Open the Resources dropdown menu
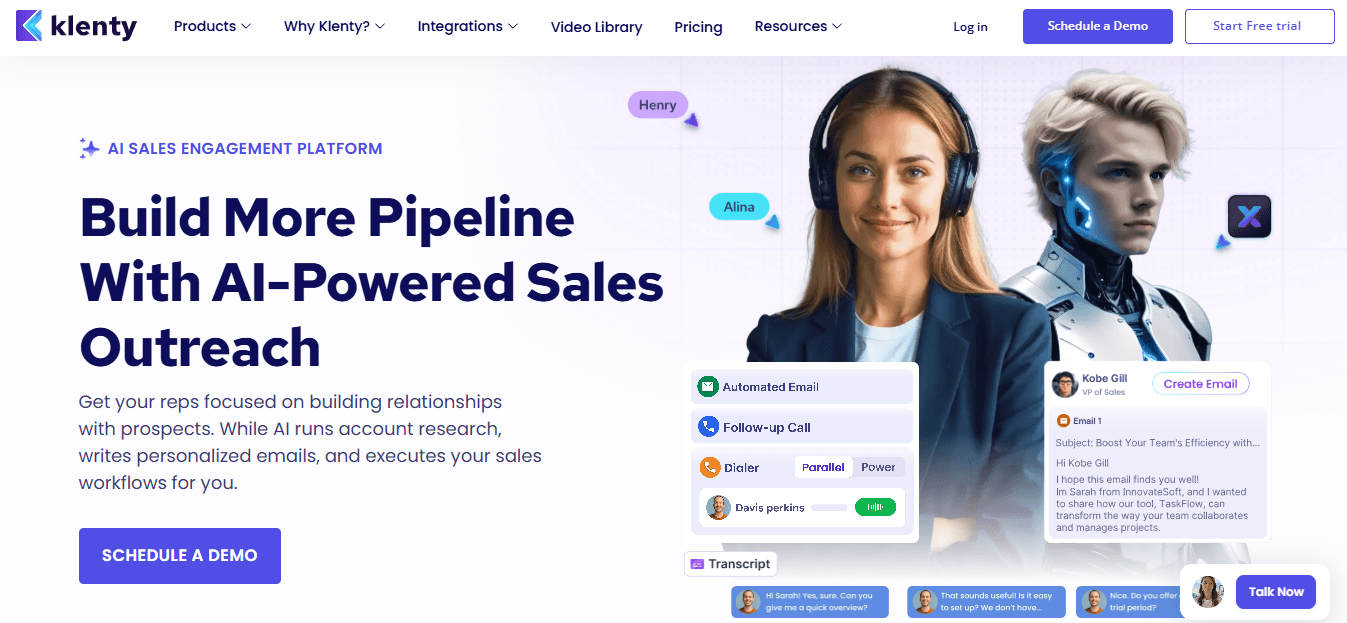This screenshot has width=1347, height=623. coord(798,26)
